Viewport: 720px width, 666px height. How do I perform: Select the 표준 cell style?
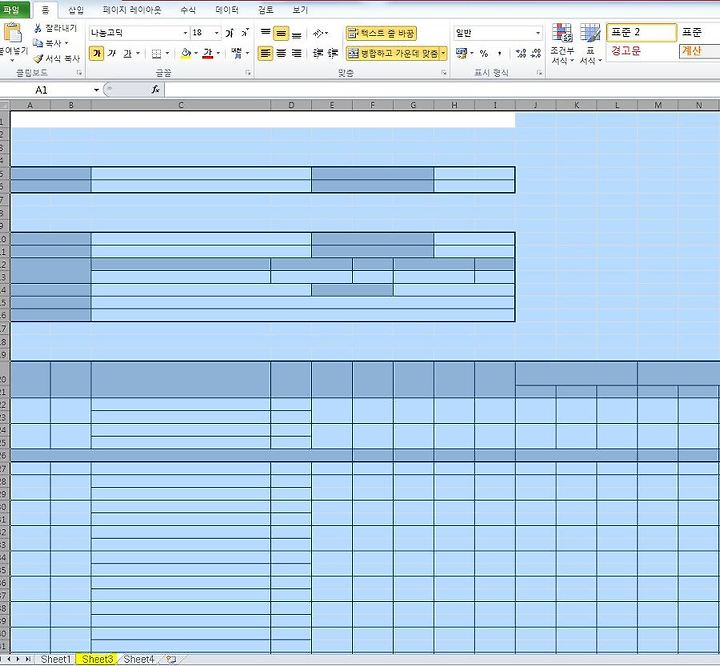point(698,32)
